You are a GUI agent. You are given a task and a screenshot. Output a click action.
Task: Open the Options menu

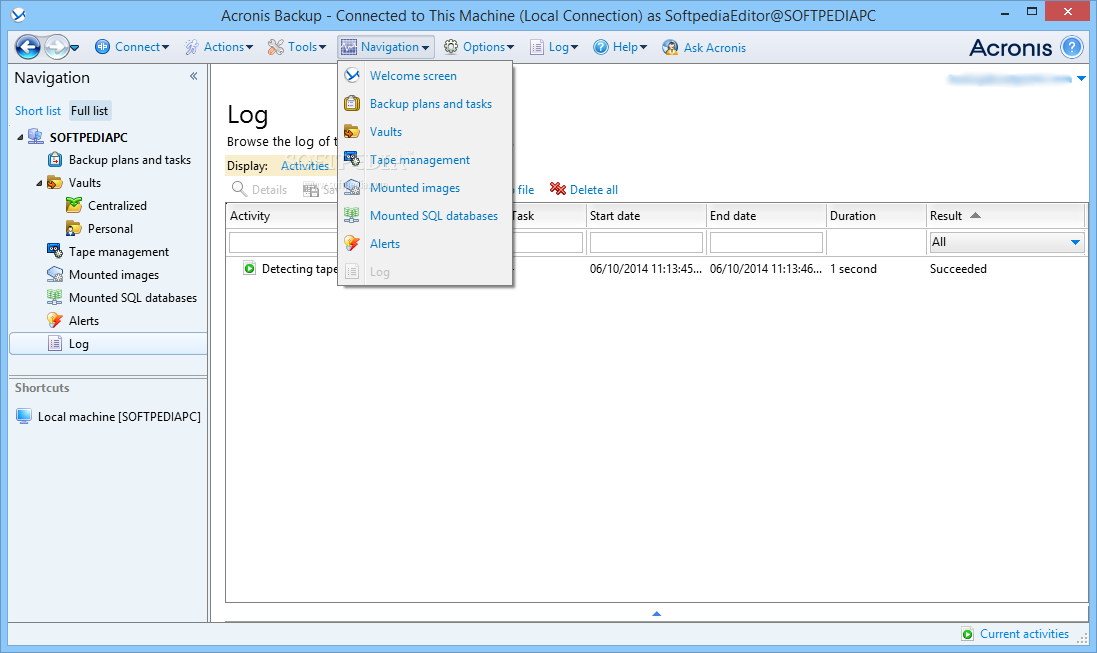[479, 47]
